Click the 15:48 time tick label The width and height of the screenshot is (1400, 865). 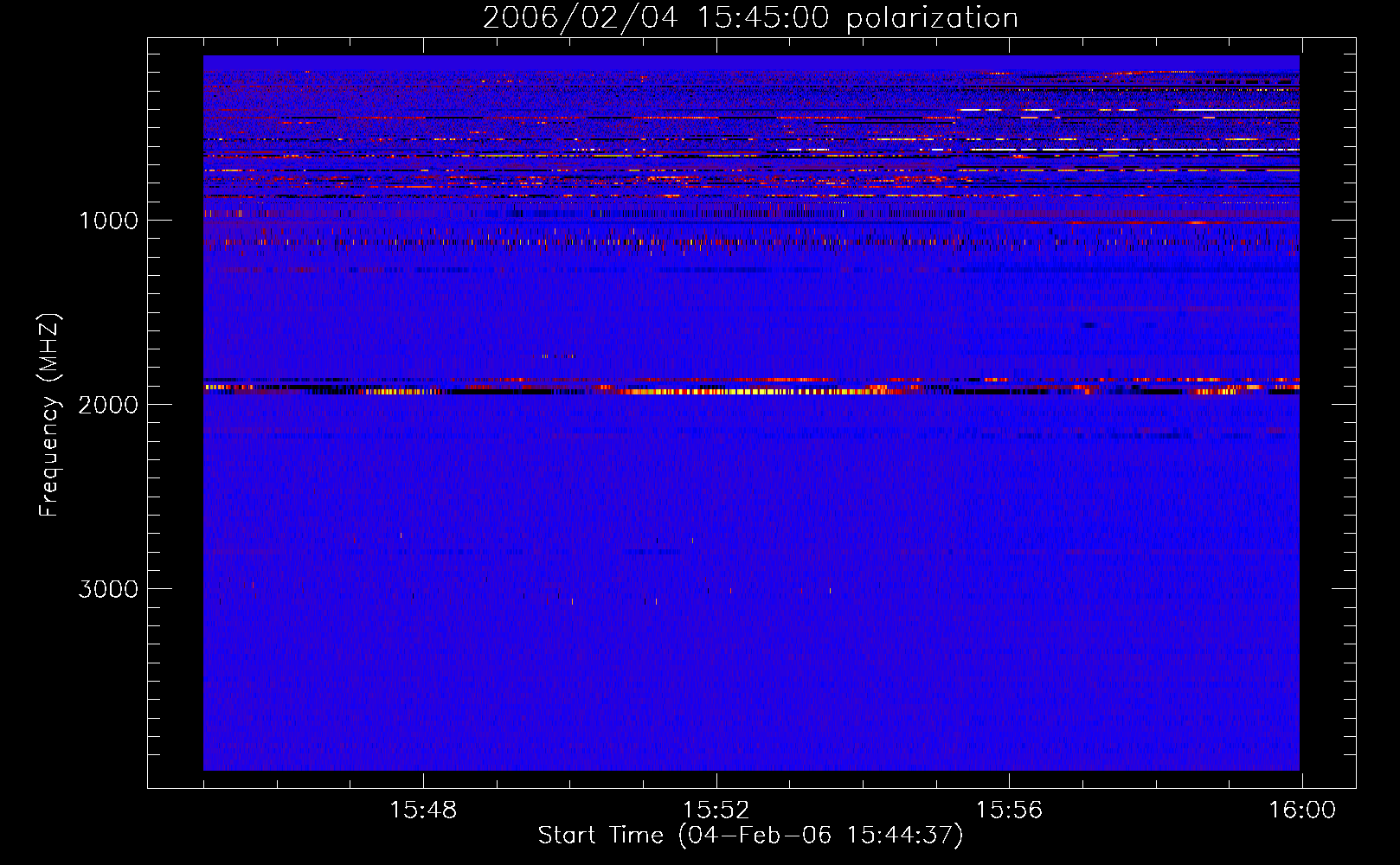423,811
